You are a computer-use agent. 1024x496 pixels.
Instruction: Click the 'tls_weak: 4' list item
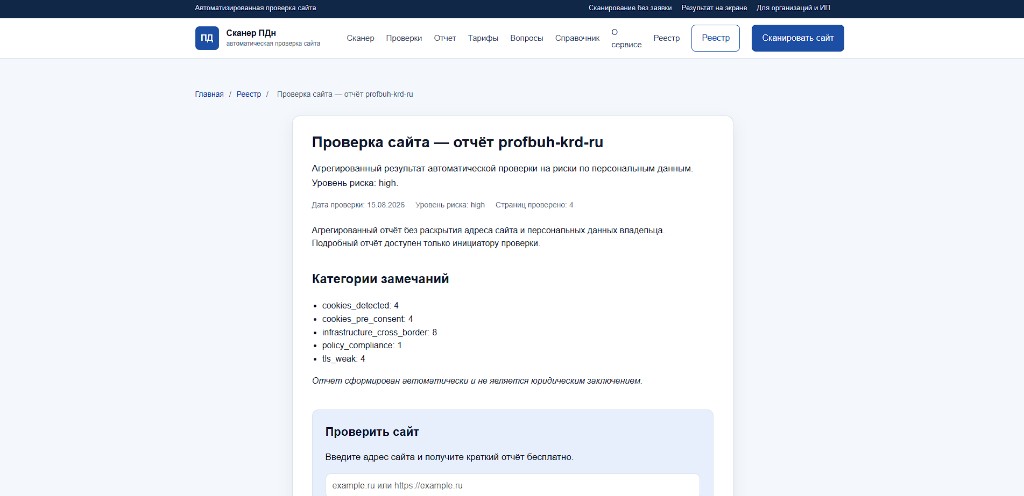(344, 359)
